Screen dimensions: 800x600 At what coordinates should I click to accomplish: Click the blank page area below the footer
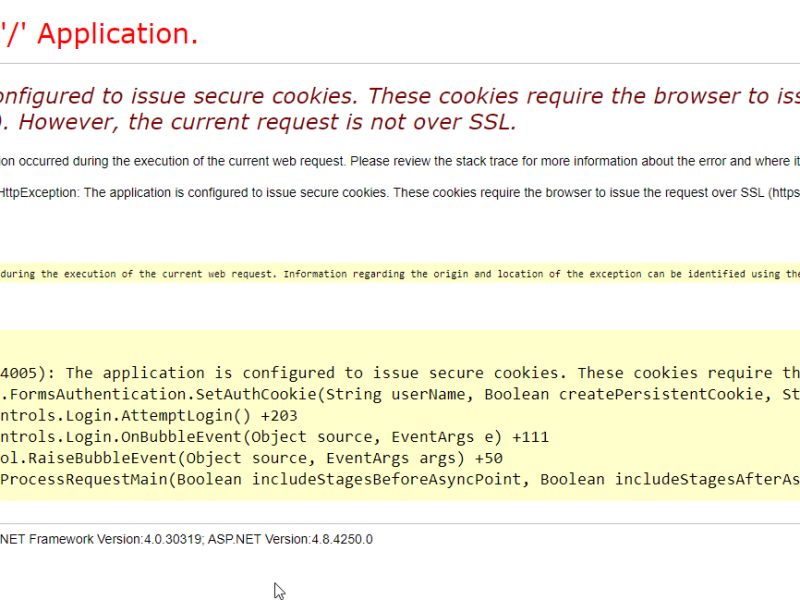(400, 580)
